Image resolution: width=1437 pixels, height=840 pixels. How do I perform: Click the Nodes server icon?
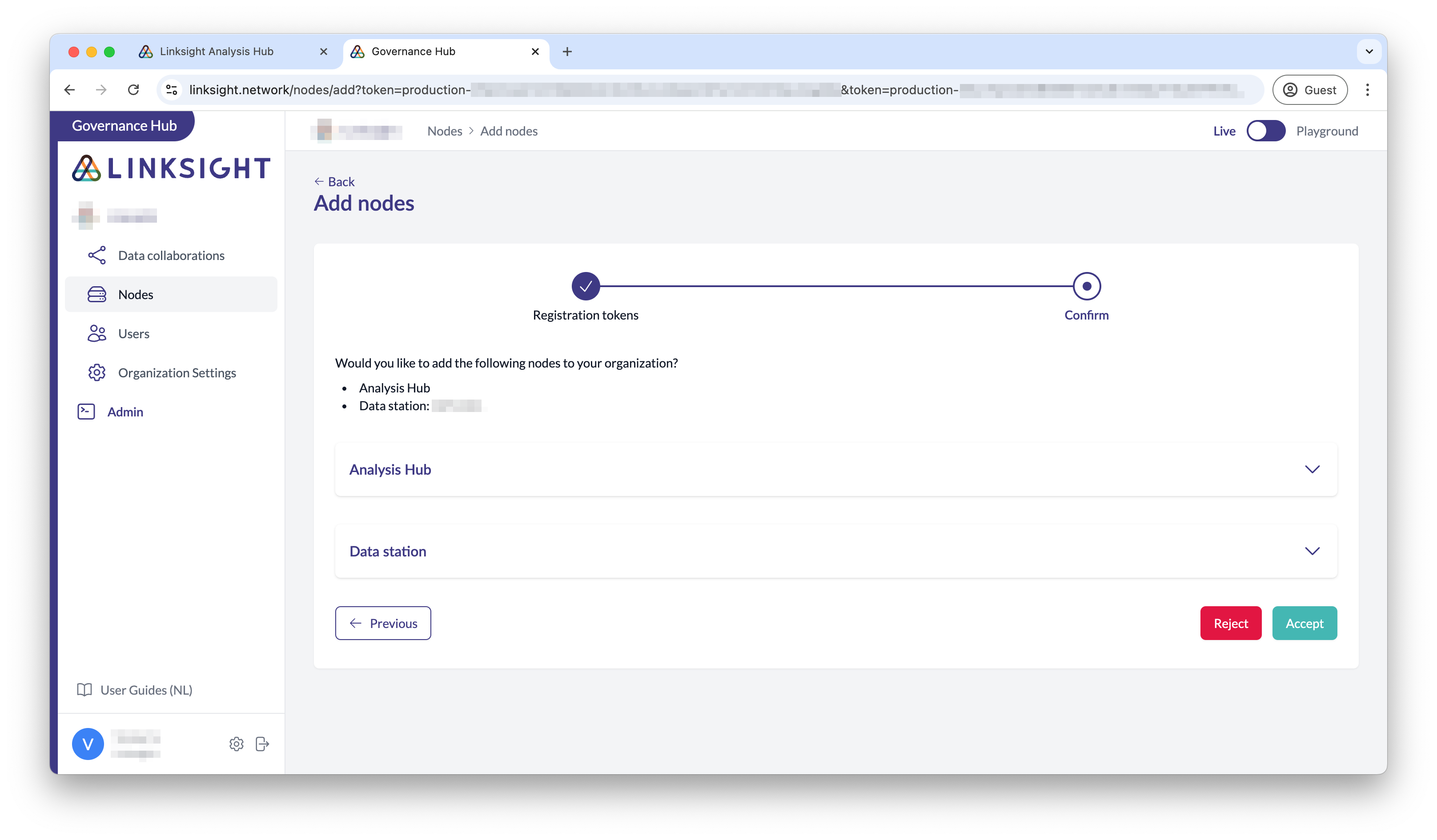click(97, 295)
